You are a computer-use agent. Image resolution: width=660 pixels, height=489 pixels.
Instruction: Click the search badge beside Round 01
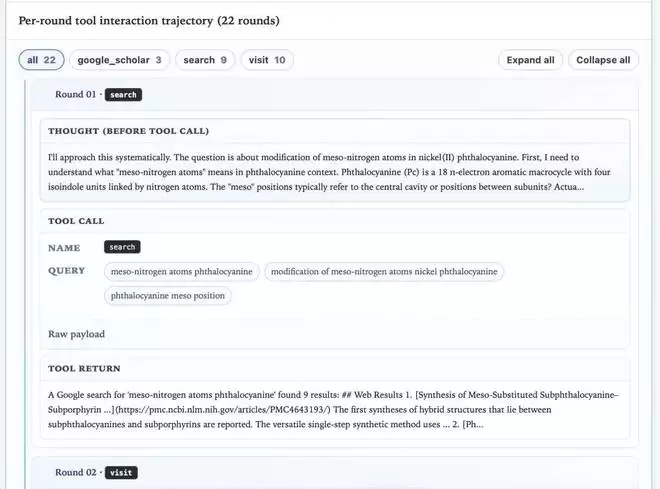point(123,95)
